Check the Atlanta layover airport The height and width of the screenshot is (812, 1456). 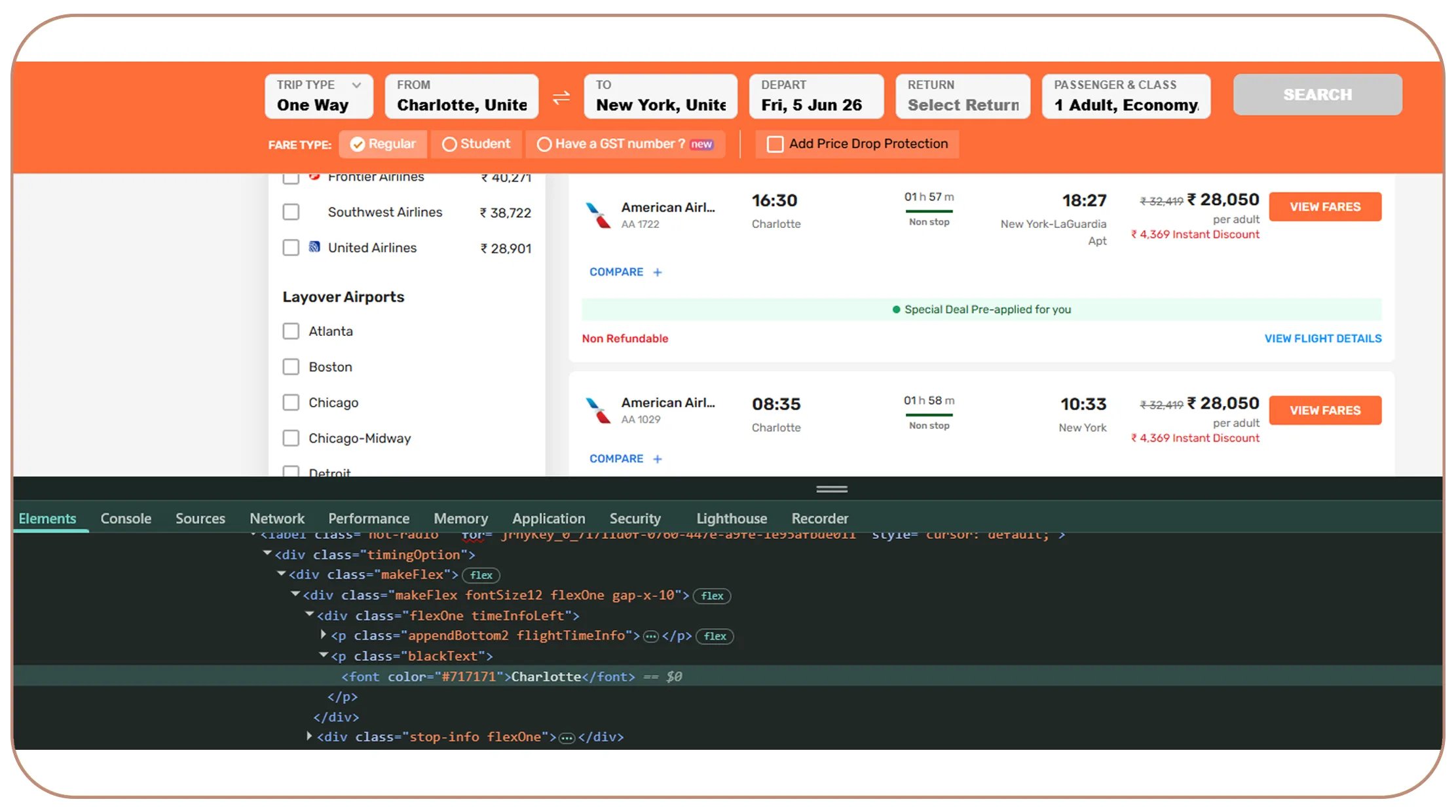point(291,331)
